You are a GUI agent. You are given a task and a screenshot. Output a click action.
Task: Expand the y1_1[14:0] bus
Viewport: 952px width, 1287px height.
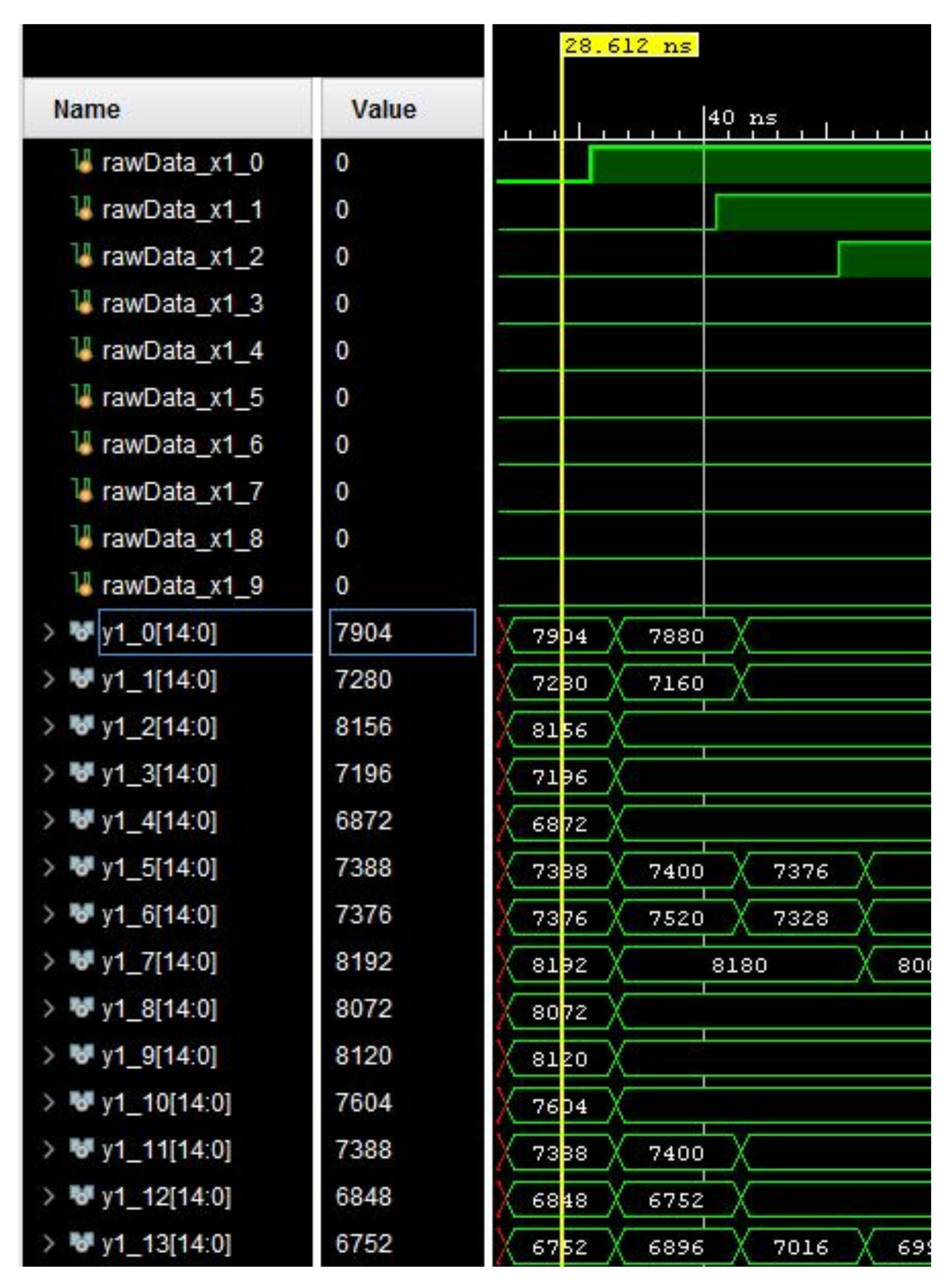[49, 680]
